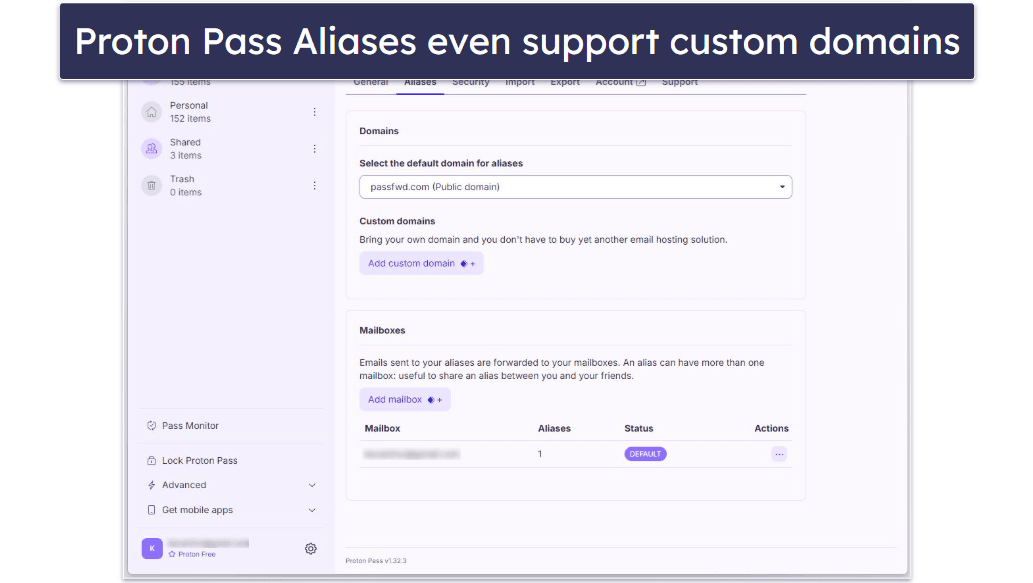Open Personal vault three-dot menu
1033x583 pixels.
314,112
